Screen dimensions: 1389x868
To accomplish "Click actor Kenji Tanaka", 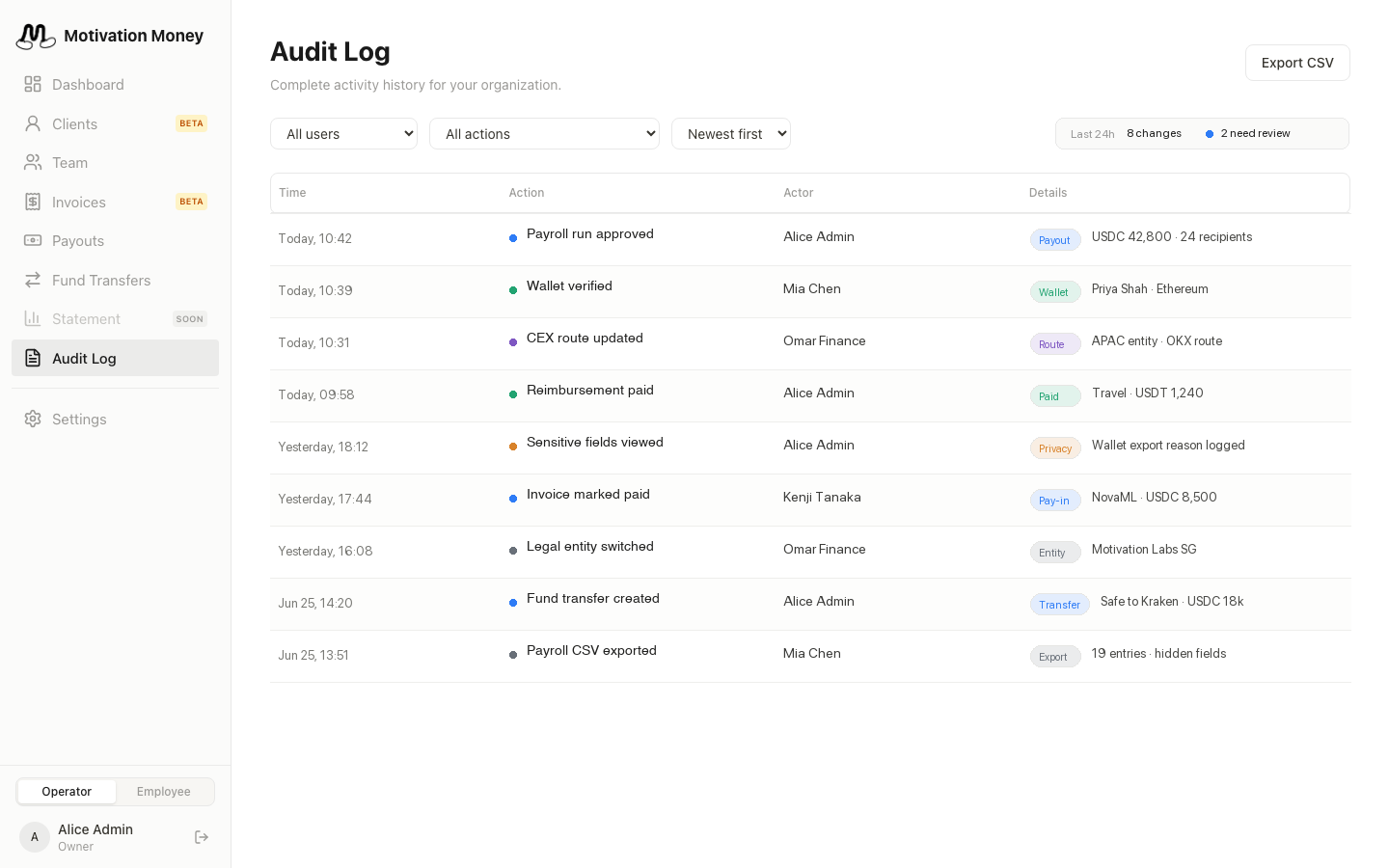I will (x=822, y=498).
